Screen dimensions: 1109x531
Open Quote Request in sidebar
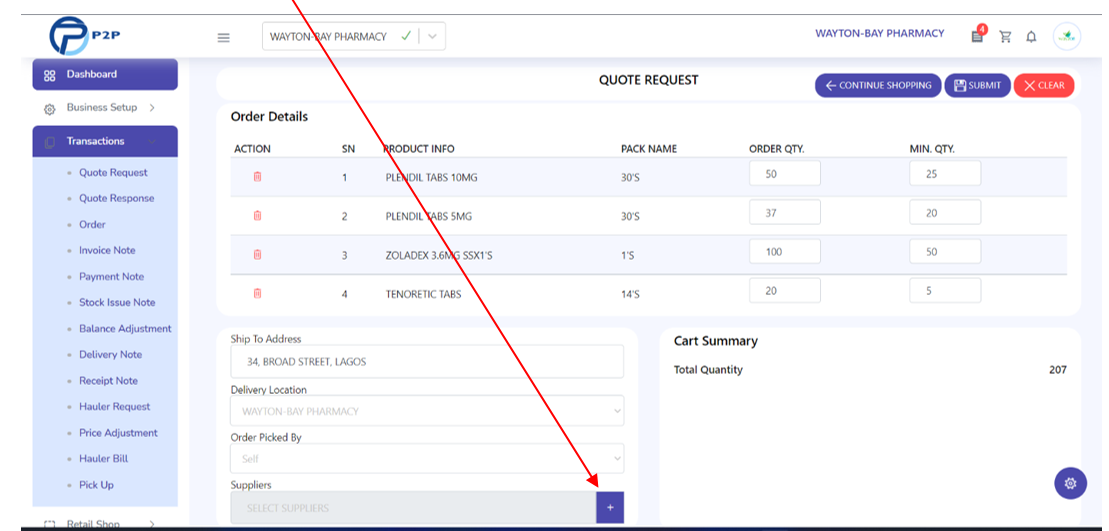point(113,173)
